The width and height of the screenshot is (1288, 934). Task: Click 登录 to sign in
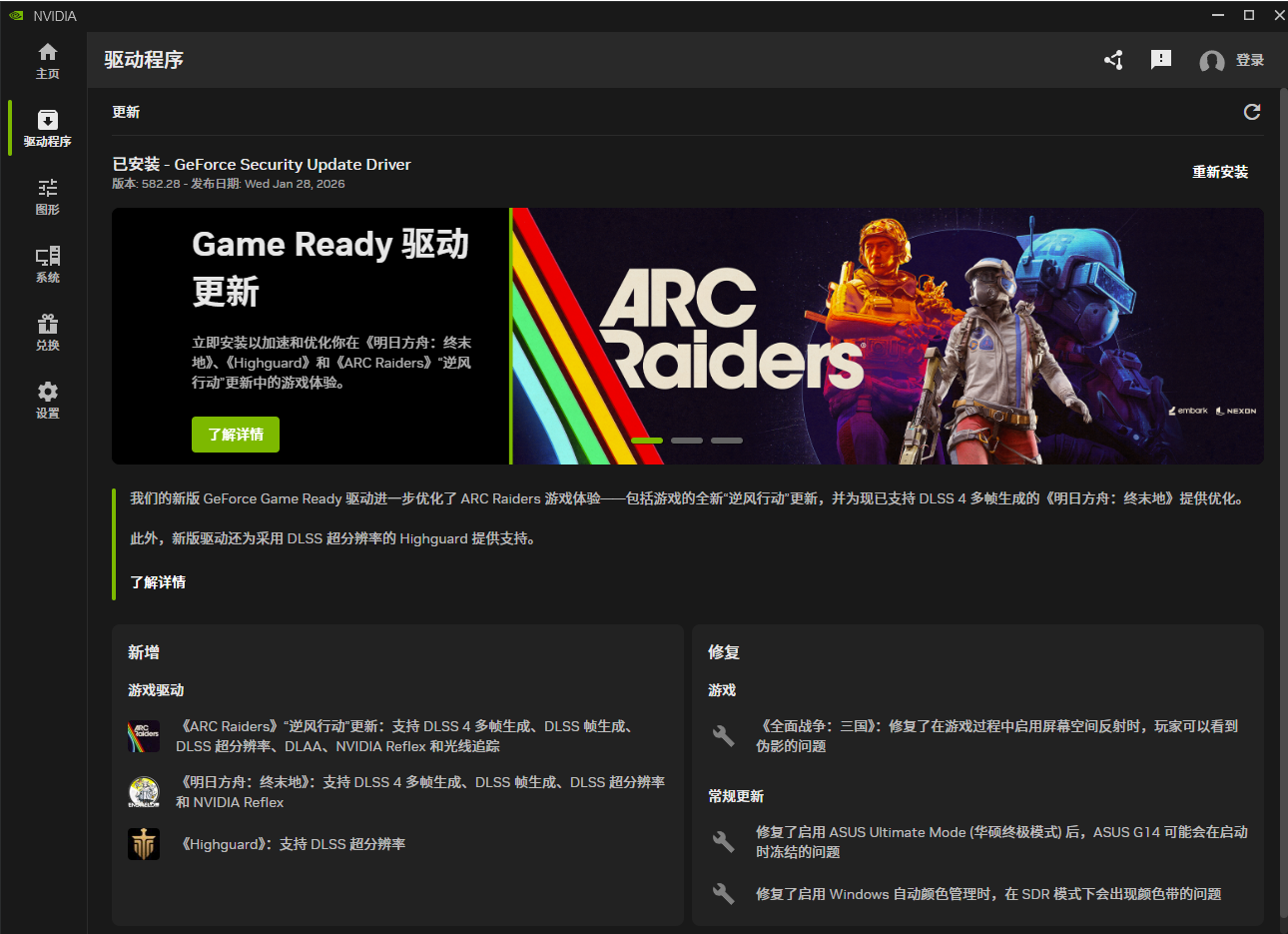[x=1249, y=60]
